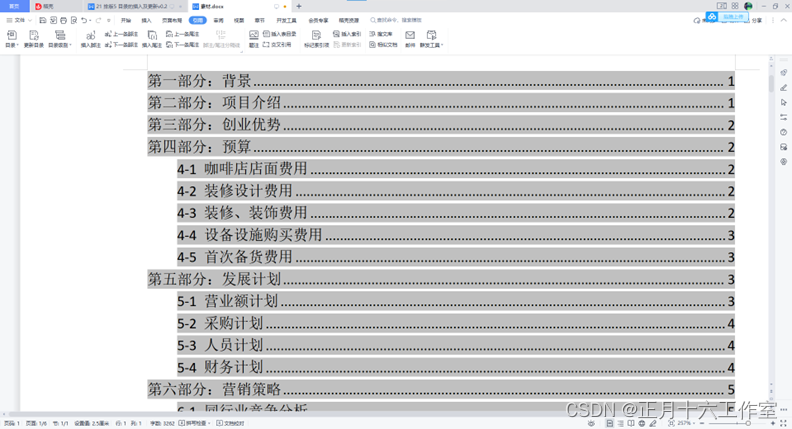Viewport: 792px width, 429px height.
Task: Click the web layout globe view icon
Action: click(641, 423)
